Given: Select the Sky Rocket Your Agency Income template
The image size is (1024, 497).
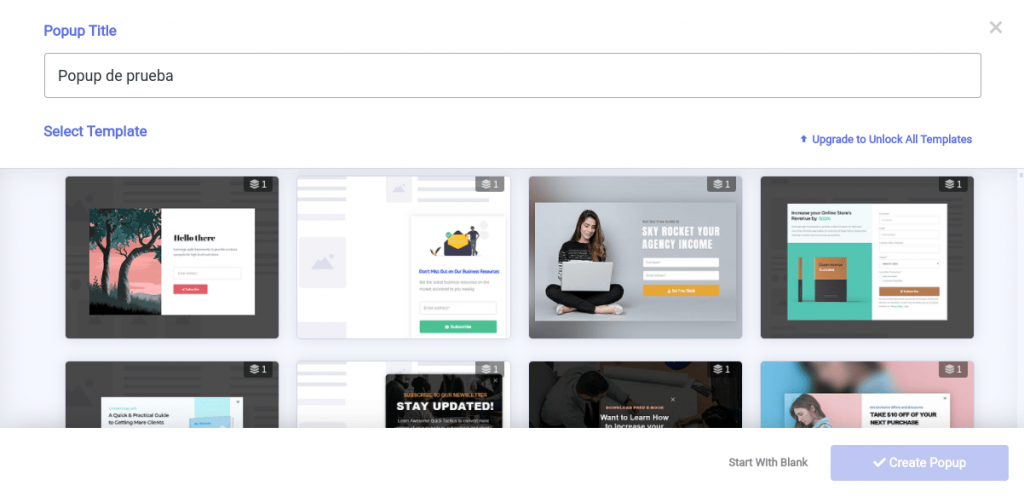Looking at the screenshot, I should (x=635, y=257).
